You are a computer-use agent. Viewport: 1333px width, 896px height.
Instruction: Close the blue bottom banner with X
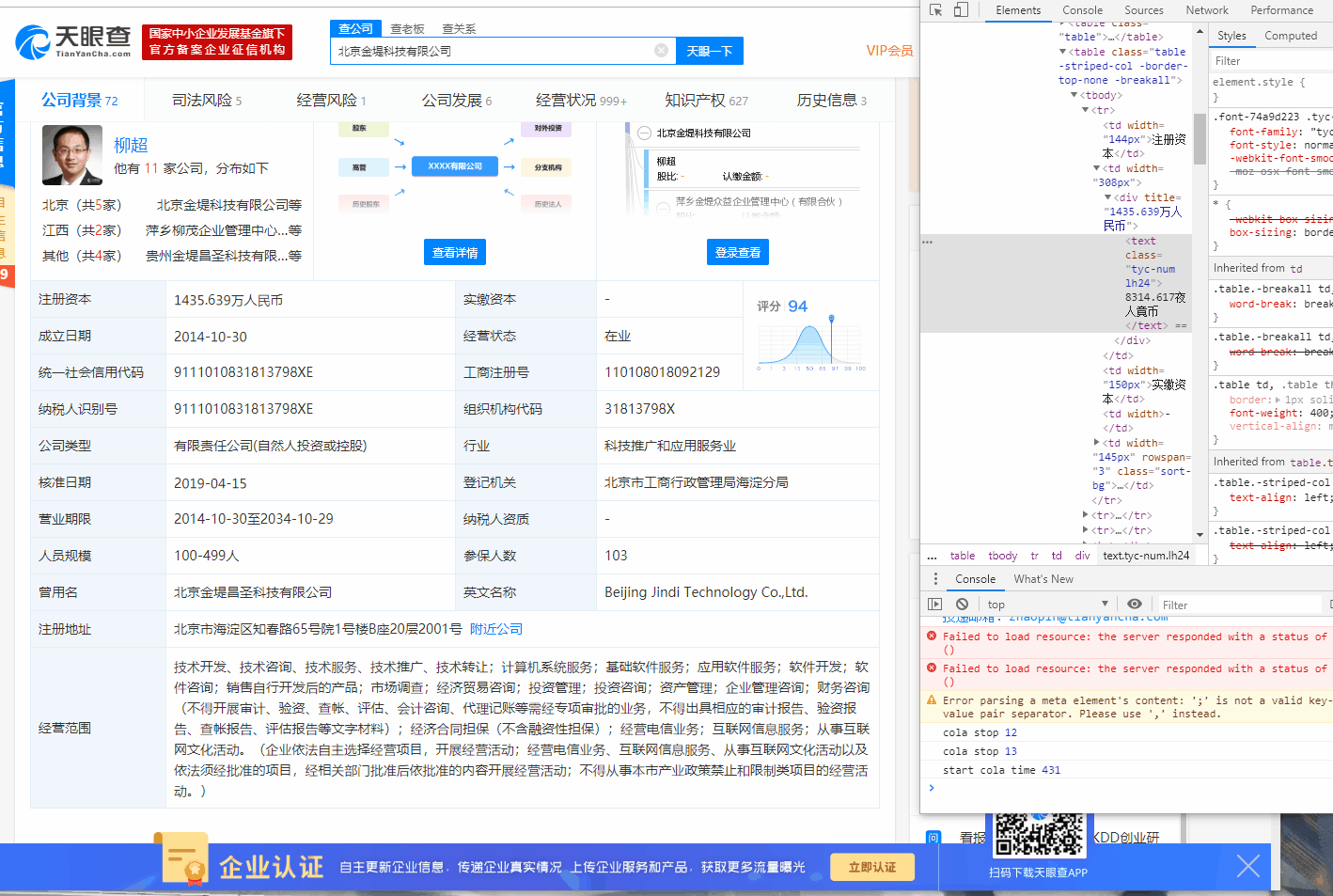click(x=1248, y=866)
